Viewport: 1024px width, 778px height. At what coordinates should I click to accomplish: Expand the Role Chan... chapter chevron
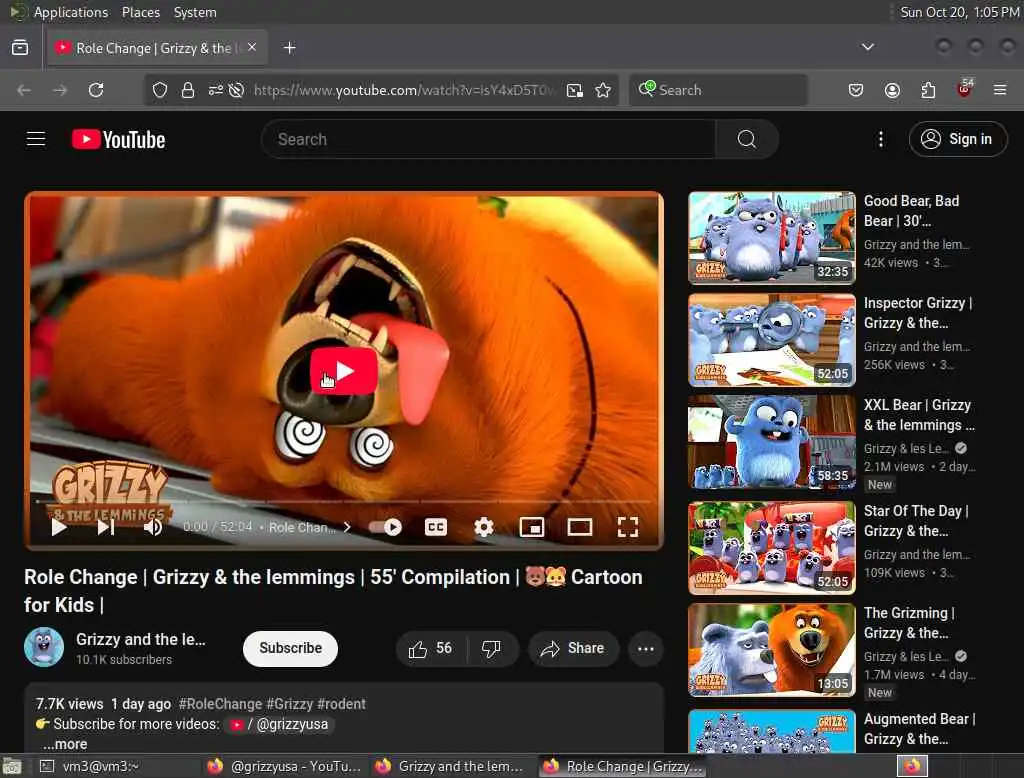coord(347,527)
